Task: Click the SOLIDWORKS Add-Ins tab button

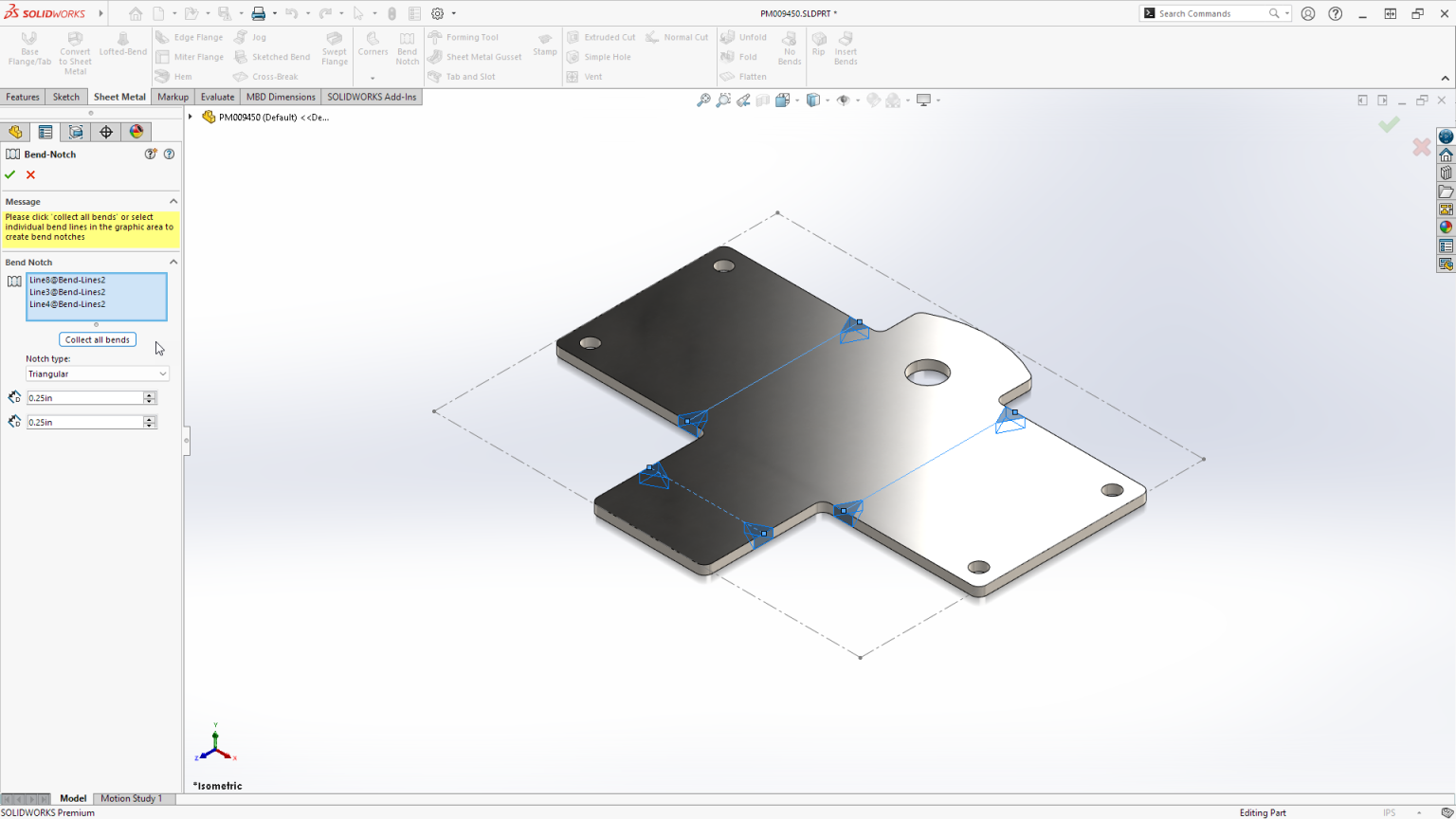Action: tap(371, 96)
